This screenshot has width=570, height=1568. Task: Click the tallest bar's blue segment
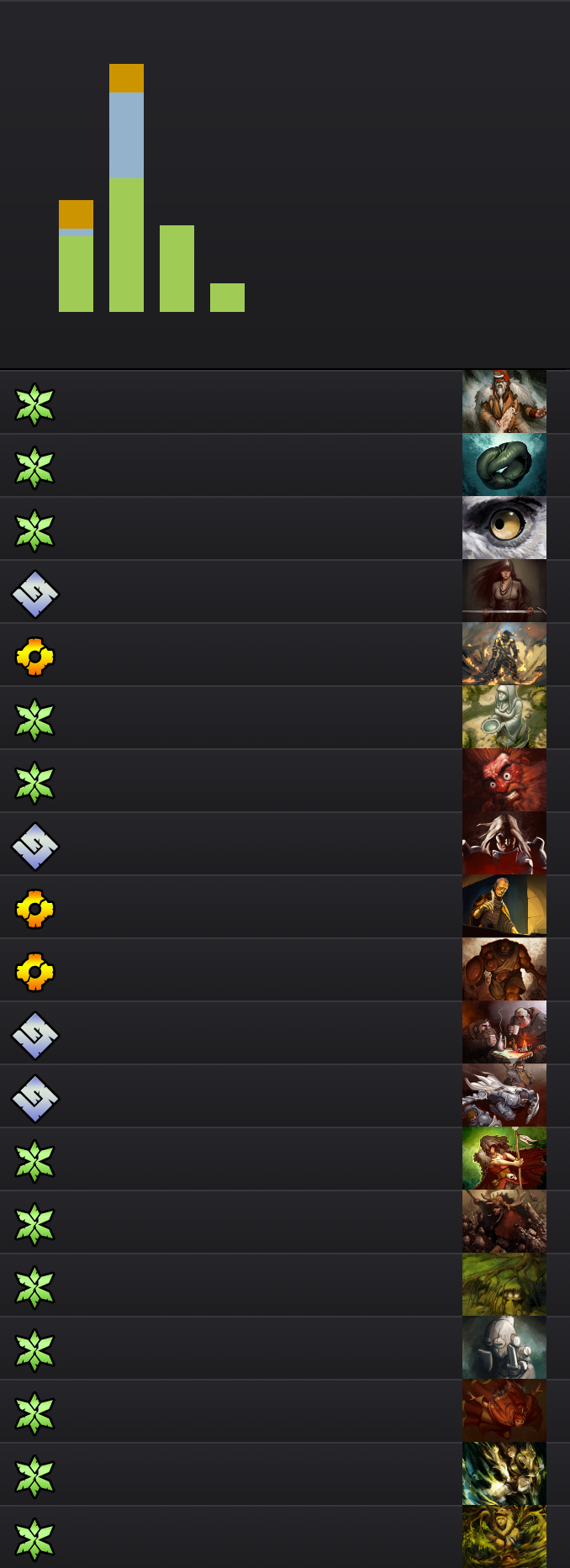coord(126,135)
